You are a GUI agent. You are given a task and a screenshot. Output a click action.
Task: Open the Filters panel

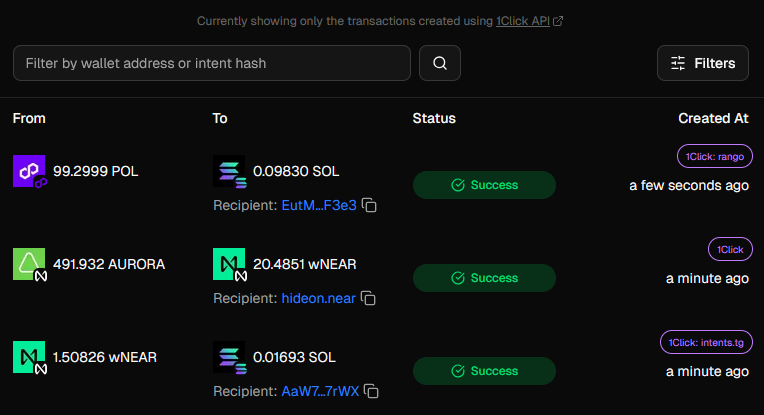click(703, 63)
